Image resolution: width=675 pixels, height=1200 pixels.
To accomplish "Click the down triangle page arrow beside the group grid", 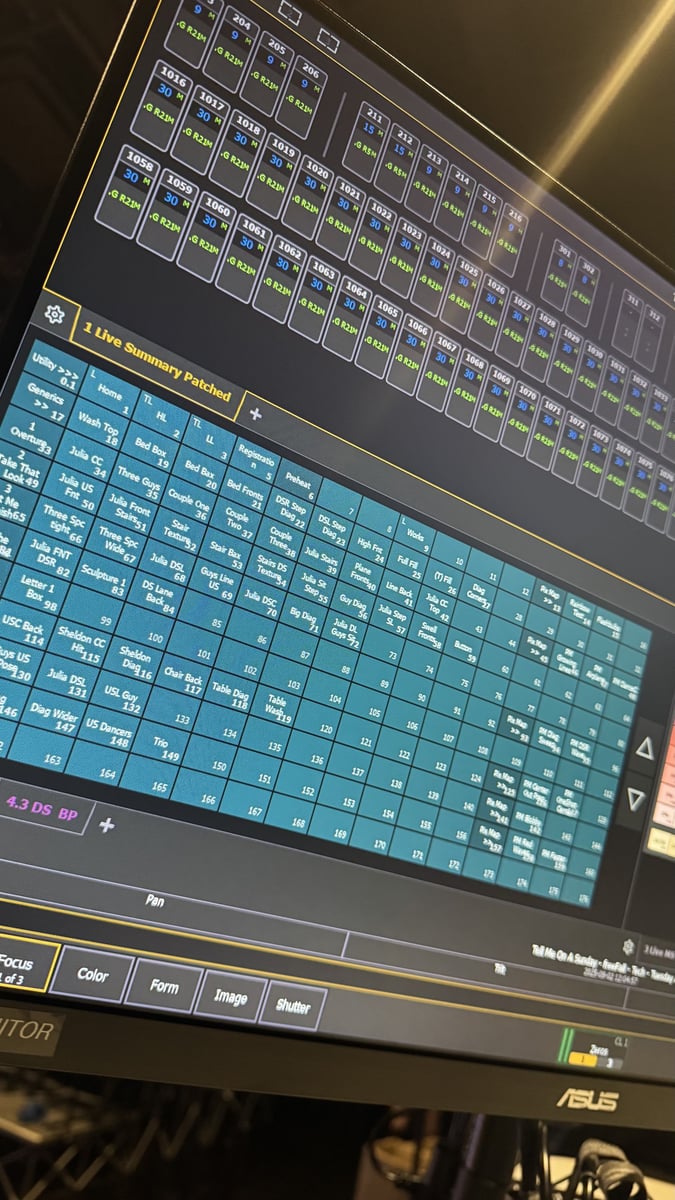I will (636, 798).
